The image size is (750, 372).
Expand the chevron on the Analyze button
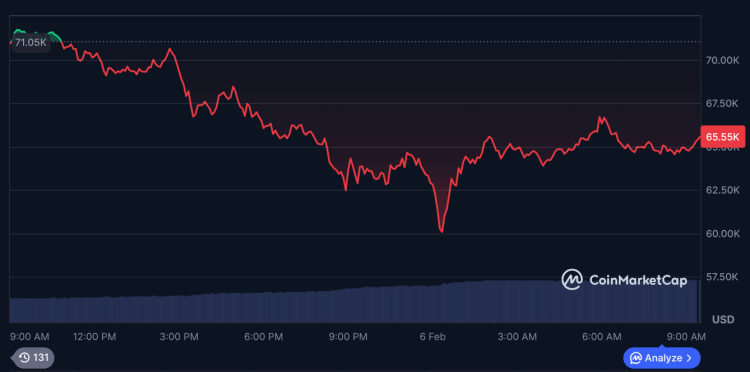click(689, 358)
